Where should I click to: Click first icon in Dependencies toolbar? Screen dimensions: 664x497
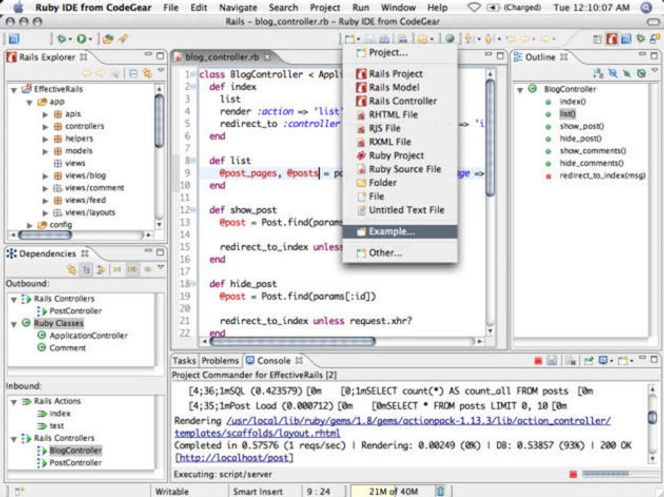pos(71,269)
